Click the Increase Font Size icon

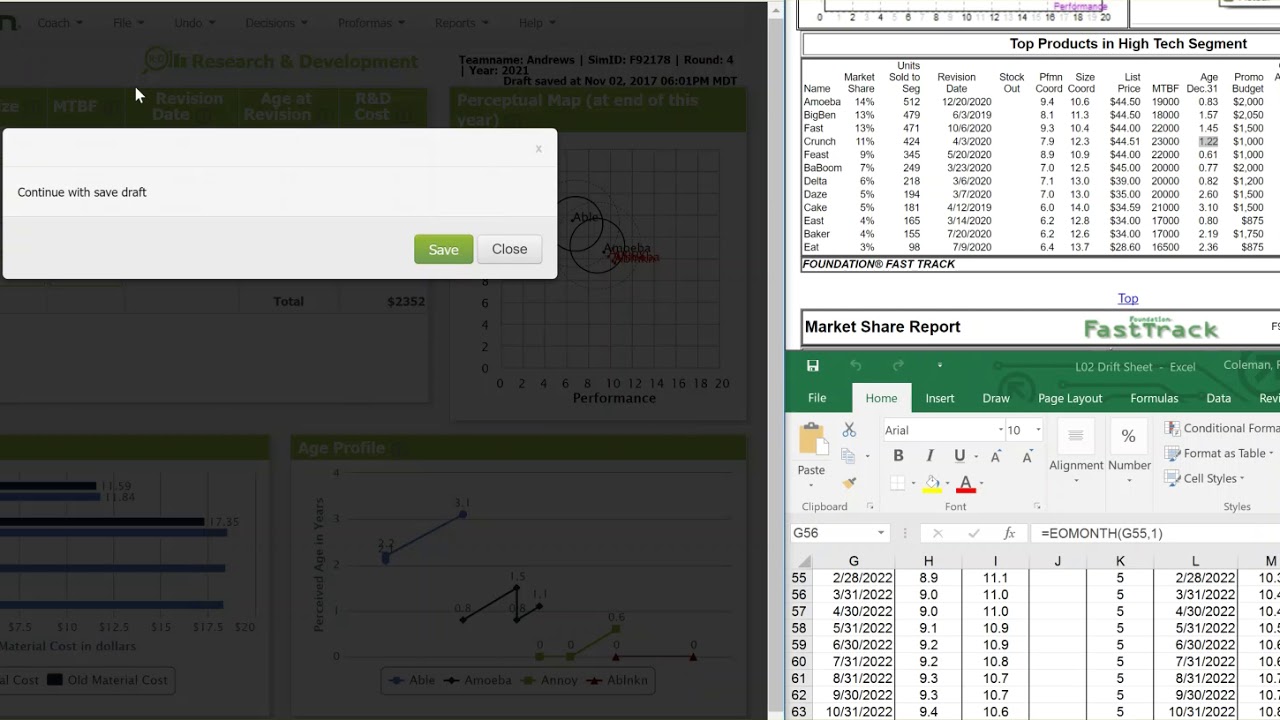click(x=996, y=456)
